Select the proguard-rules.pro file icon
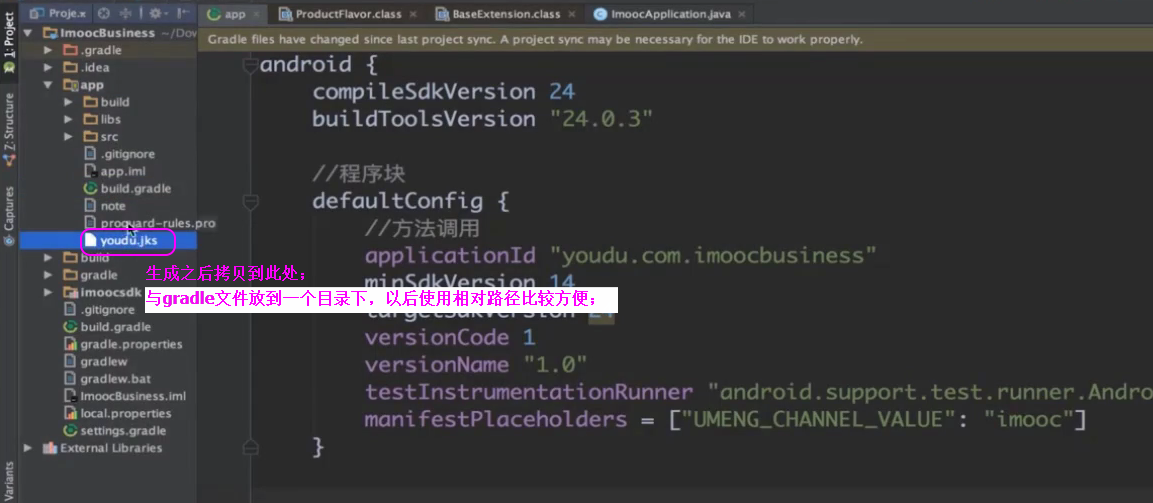 pos(90,223)
